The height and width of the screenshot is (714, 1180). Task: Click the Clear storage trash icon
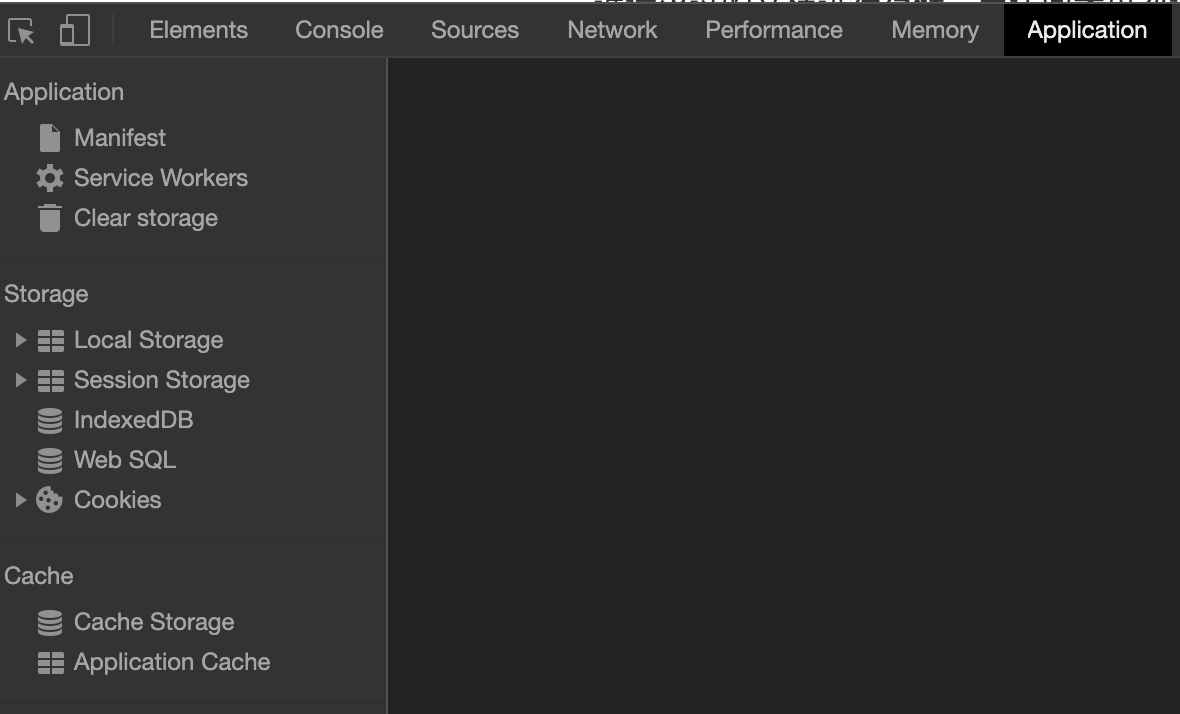point(49,218)
